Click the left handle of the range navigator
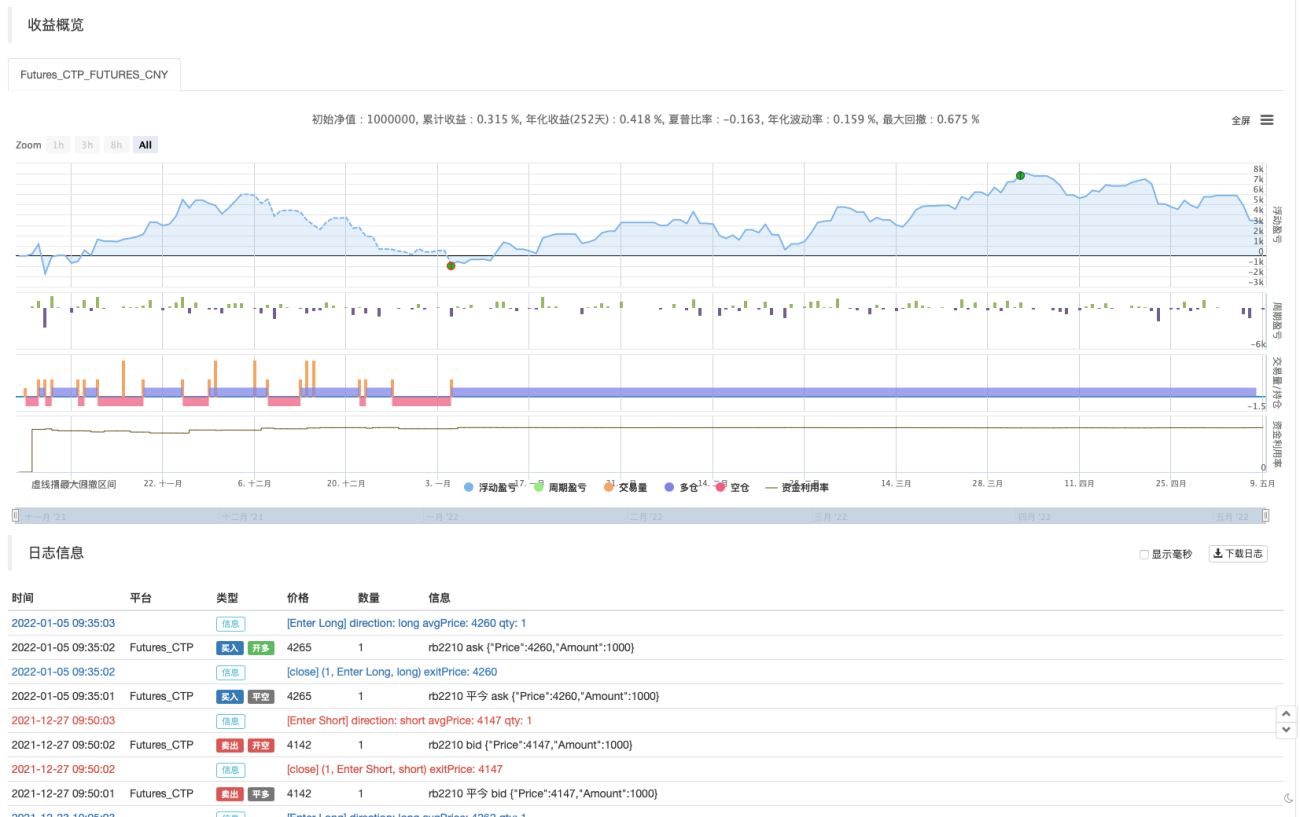Image resolution: width=1300 pixels, height=817 pixels. click(15, 516)
